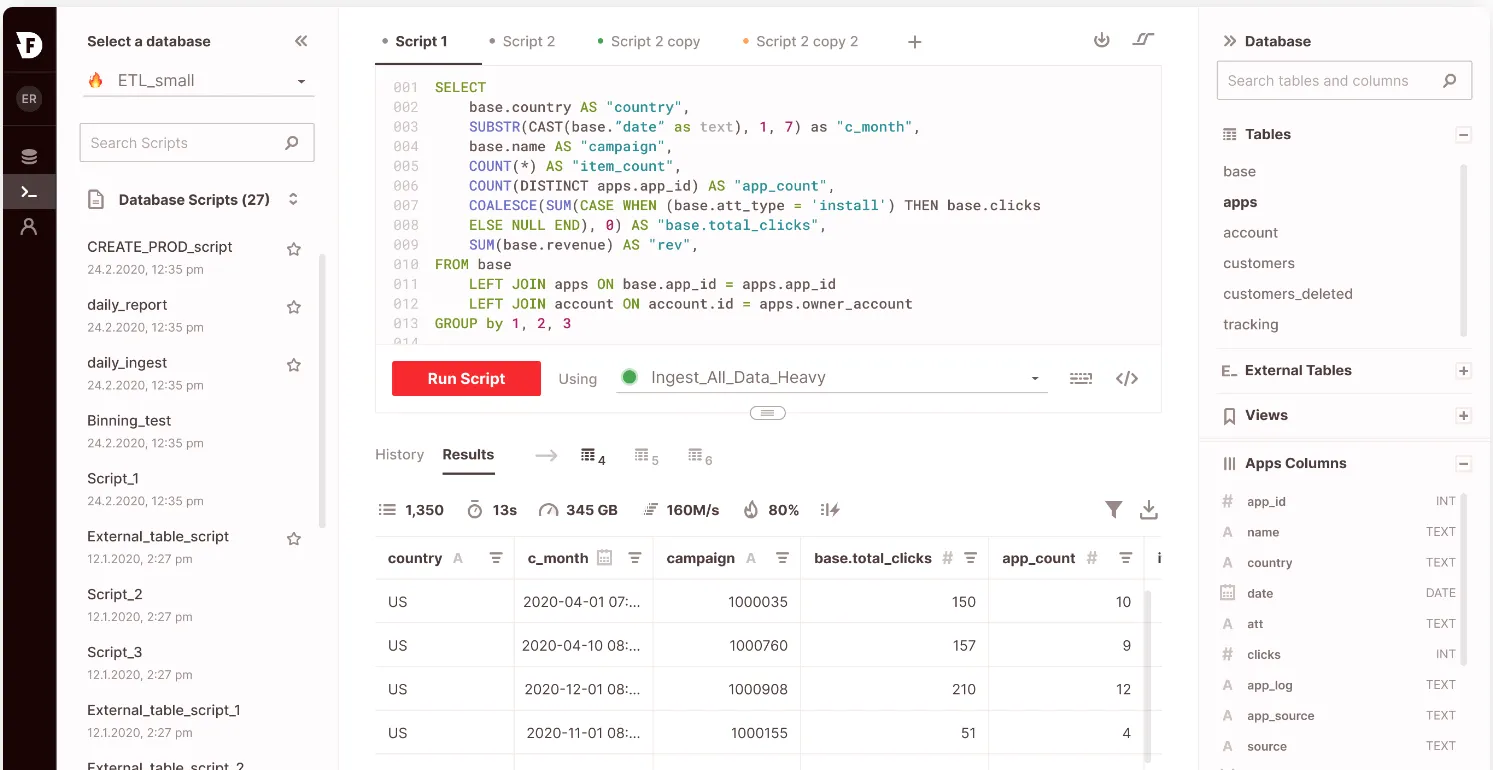Click the query statistics toggle icon after 80%
Screen dimensions: 1493x770
click(x=829, y=510)
